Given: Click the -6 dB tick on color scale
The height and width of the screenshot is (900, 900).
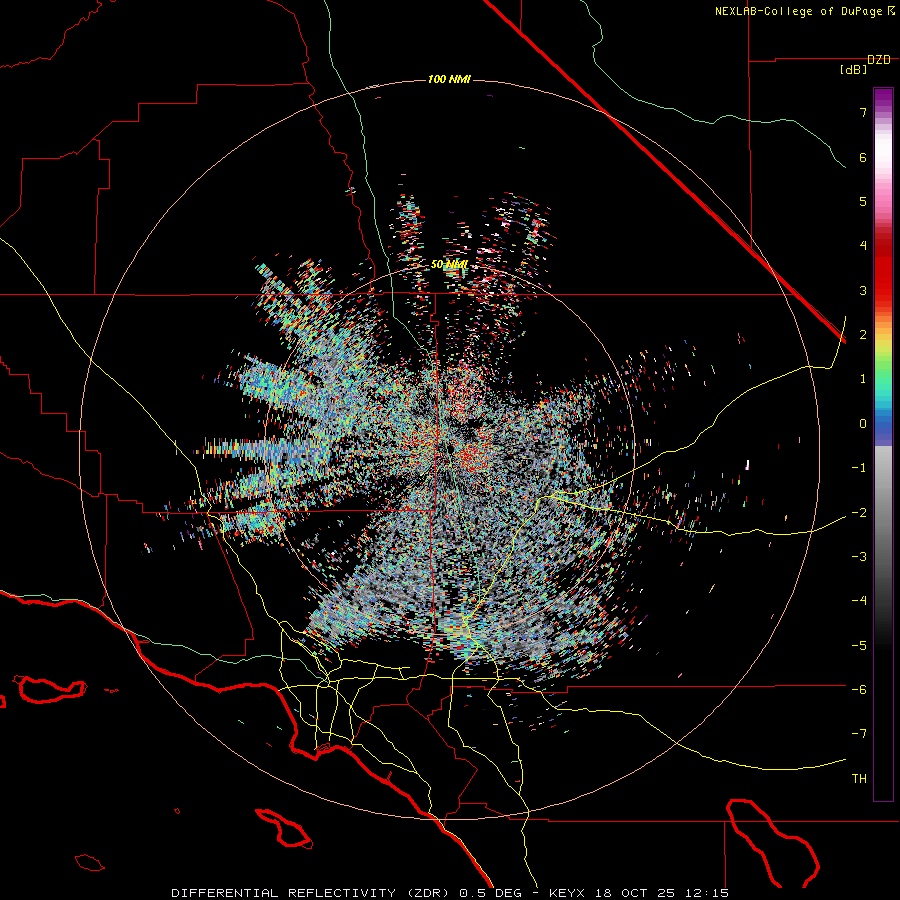Looking at the screenshot, I should (x=859, y=690).
